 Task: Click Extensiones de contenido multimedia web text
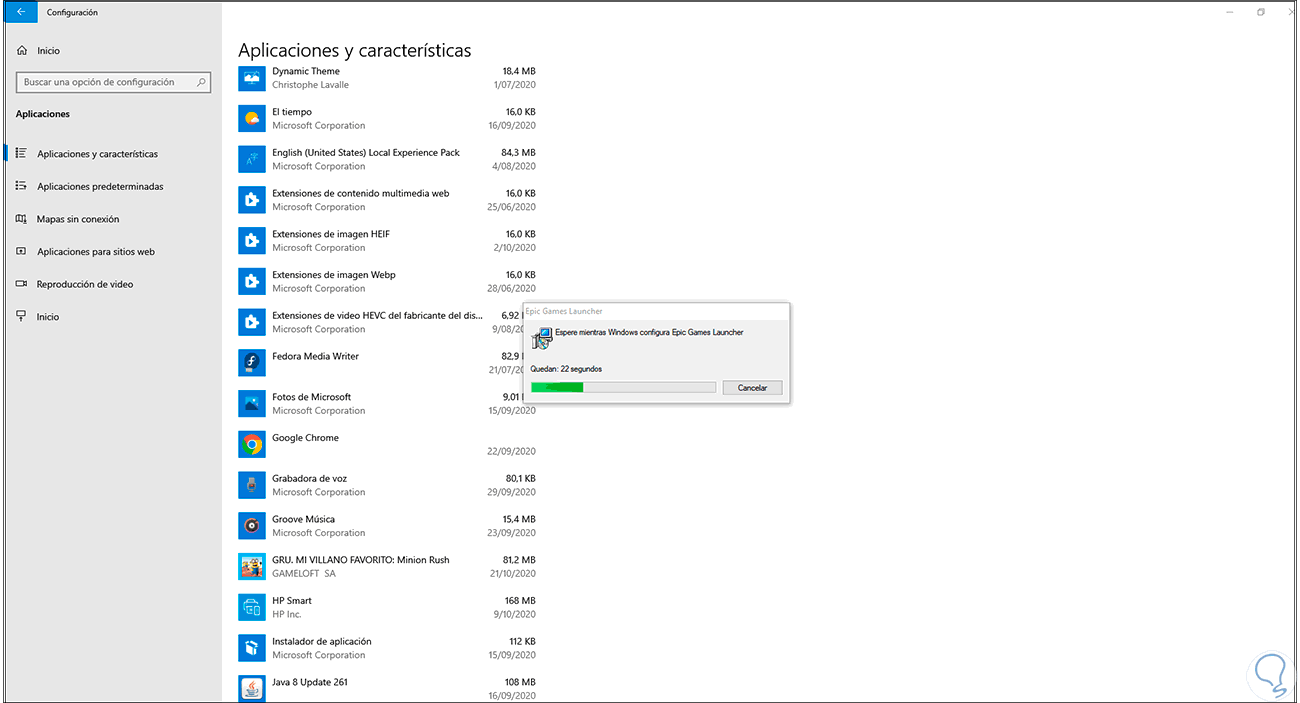pos(361,193)
